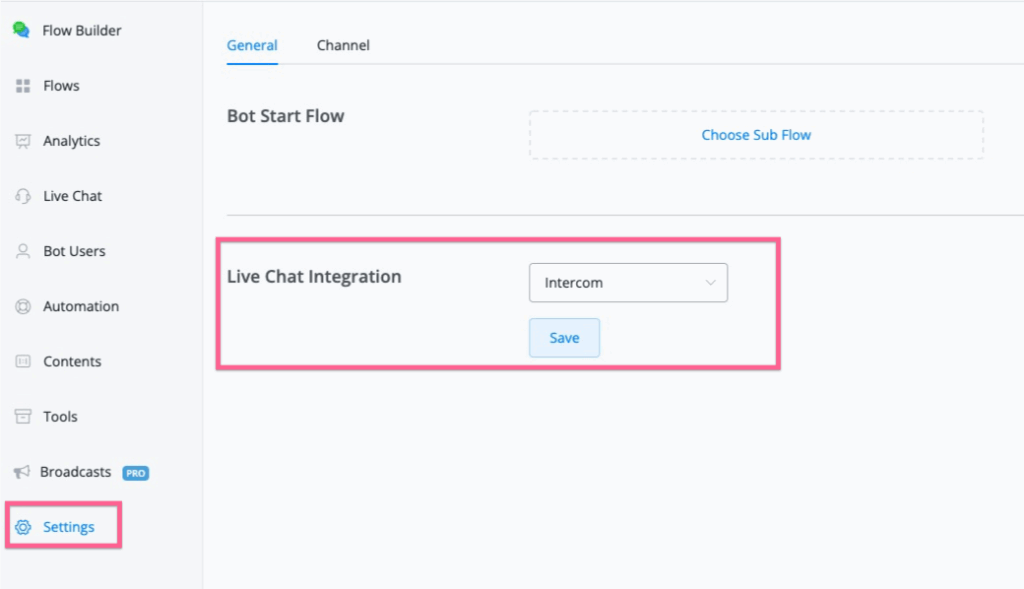Open Live Chat from the sidebar

pyautogui.click(x=72, y=196)
